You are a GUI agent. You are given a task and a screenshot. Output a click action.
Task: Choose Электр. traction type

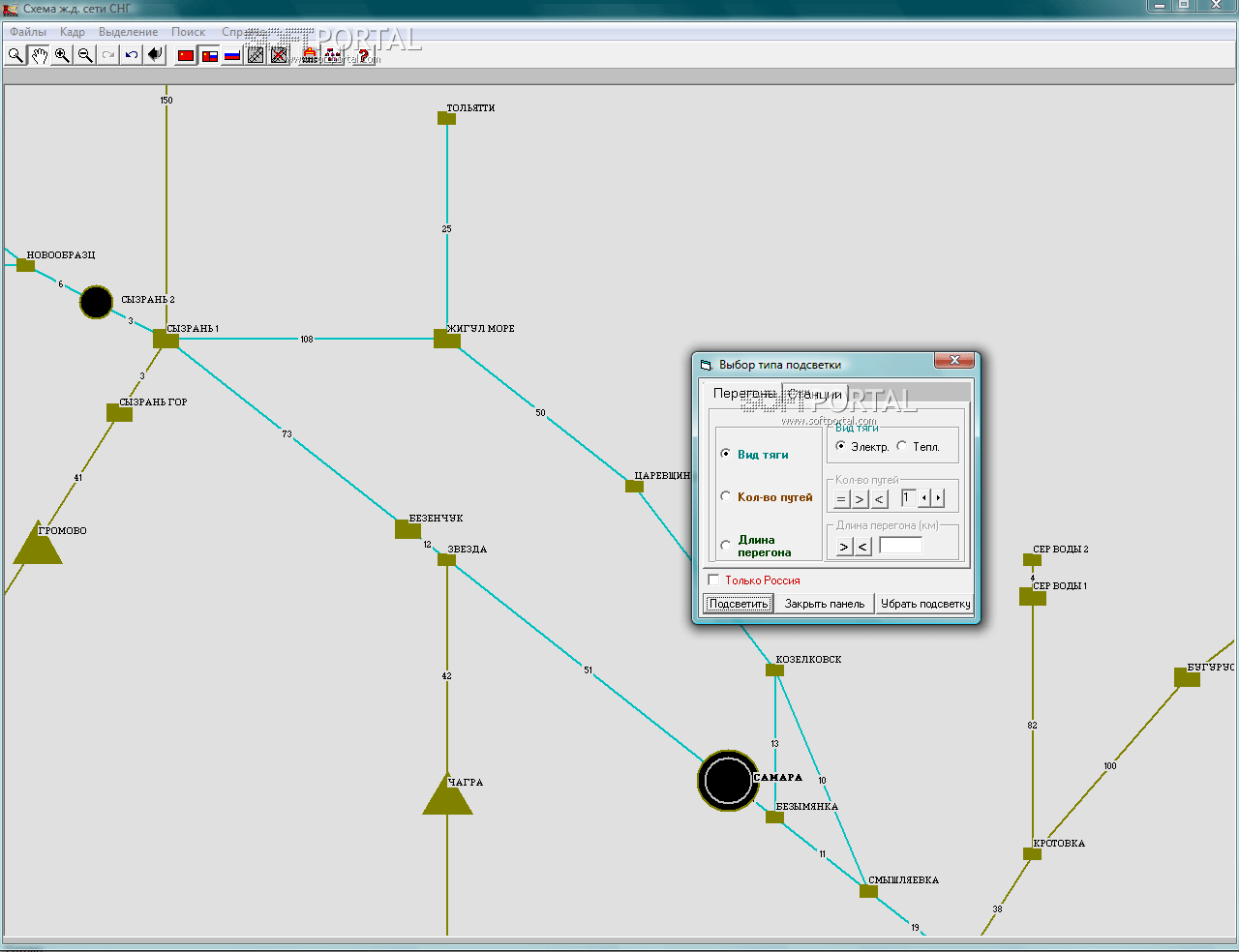pyautogui.click(x=861, y=446)
